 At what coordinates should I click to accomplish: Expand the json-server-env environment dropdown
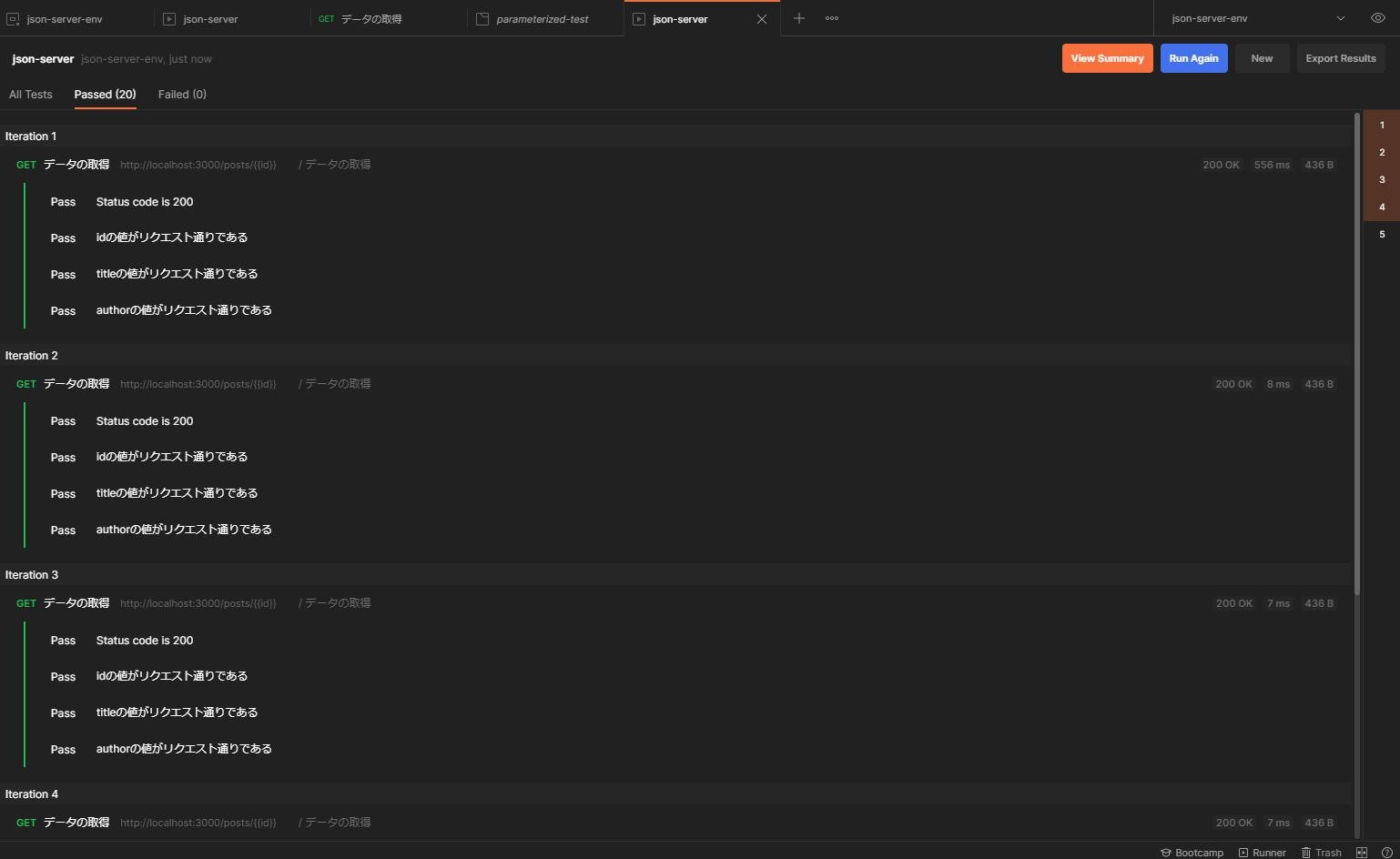click(1261, 18)
